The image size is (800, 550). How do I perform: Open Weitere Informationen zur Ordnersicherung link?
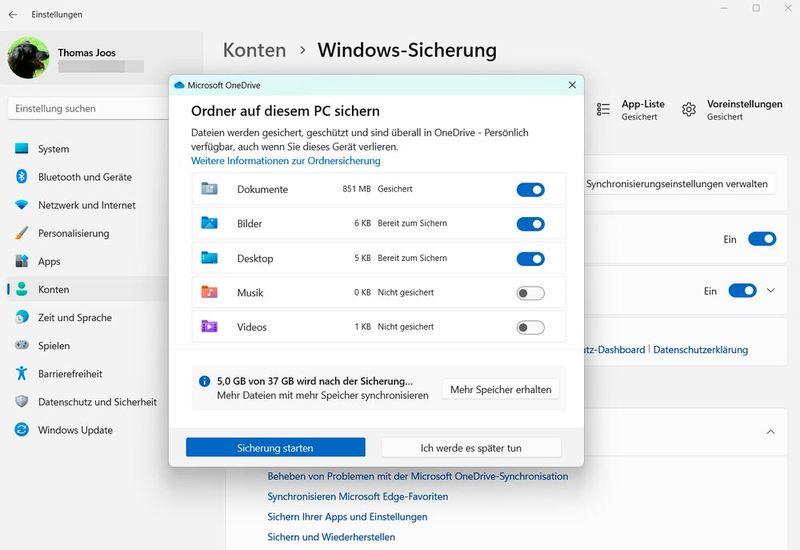tap(286, 161)
